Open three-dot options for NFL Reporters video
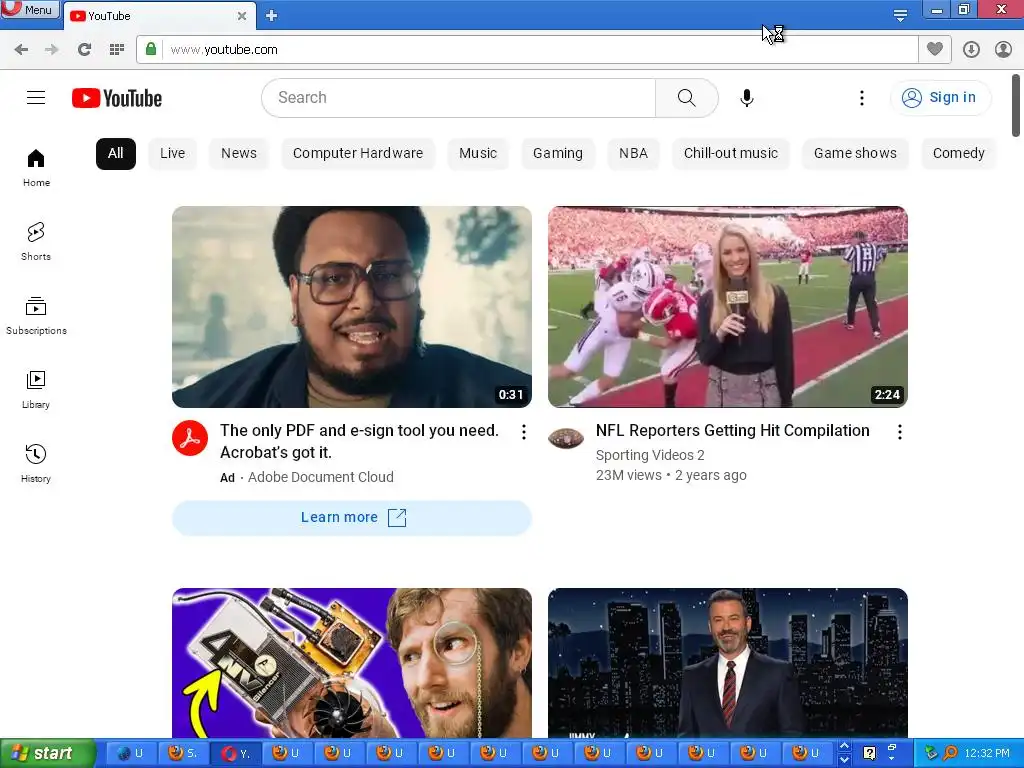 tap(900, 432)
